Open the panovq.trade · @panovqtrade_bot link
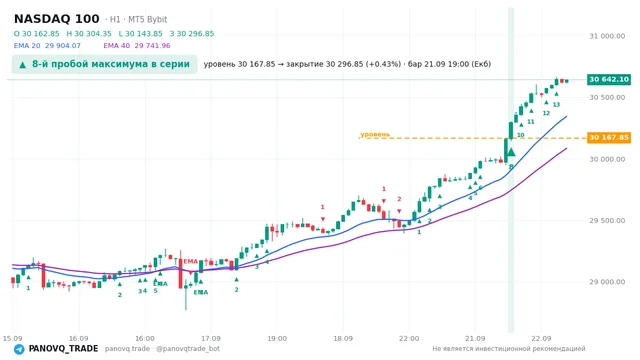 [x=162, y=349]
